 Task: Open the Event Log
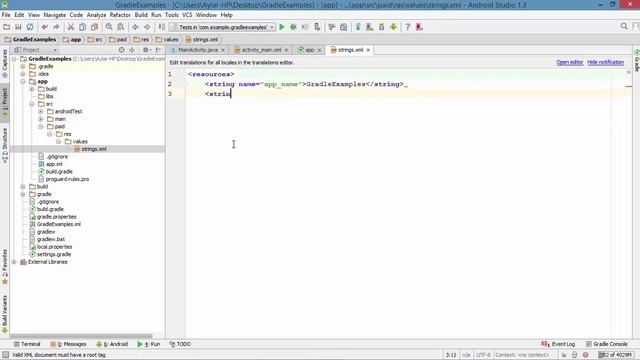pos(558,344)
